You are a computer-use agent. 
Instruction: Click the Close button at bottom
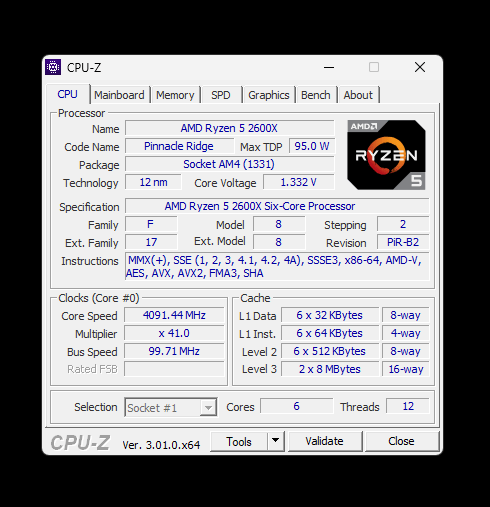tap(401, 441)
